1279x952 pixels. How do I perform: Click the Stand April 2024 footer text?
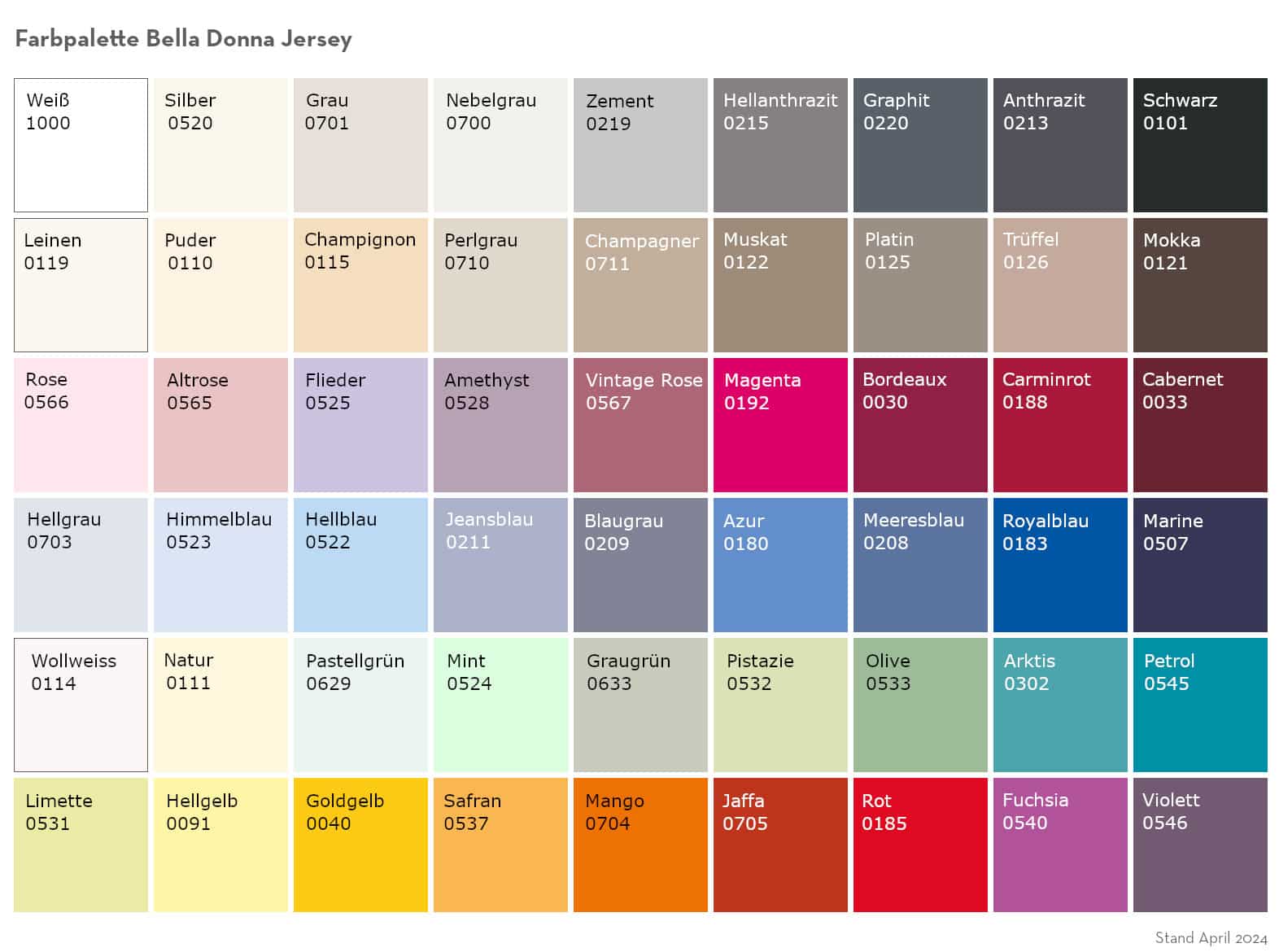1211,937
